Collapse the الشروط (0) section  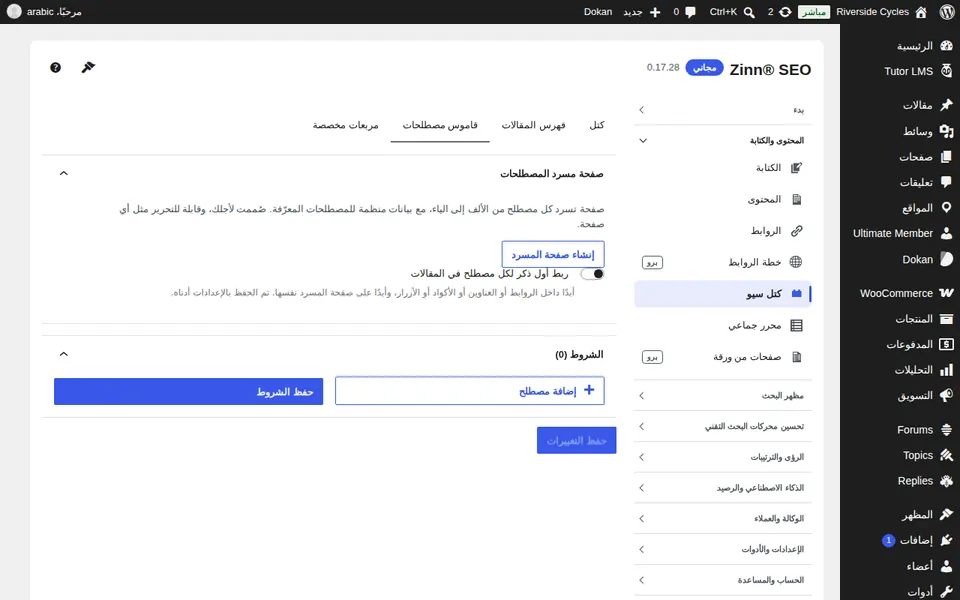point(64,354)
